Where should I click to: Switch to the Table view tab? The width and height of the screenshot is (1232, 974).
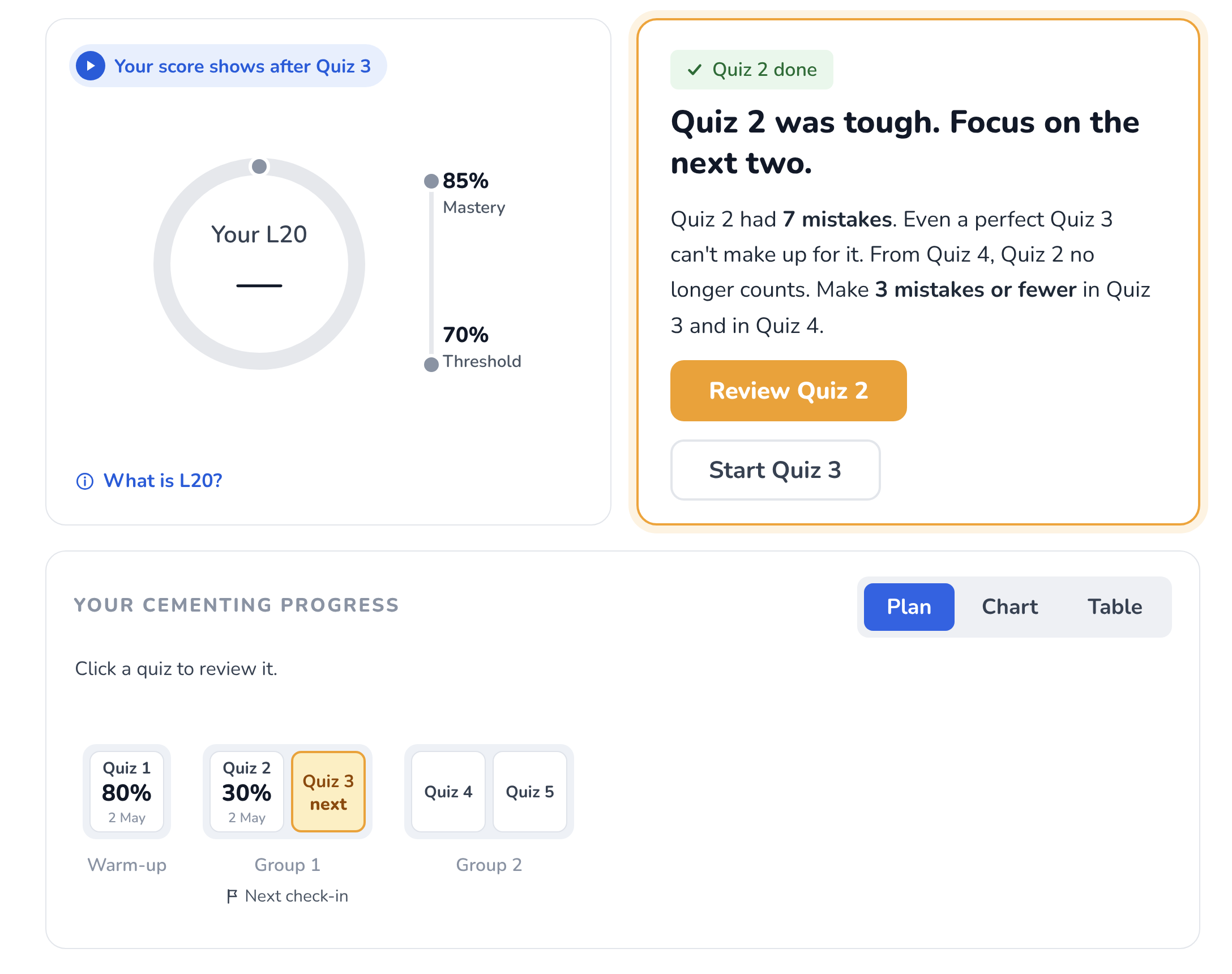1114,606
